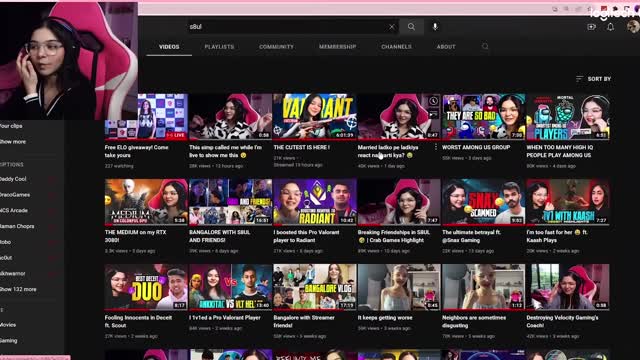Image resolution: width=640 pixels, height=360 pixels.
Task: Switch to the Playlists tab
Action: coord(219,47)
